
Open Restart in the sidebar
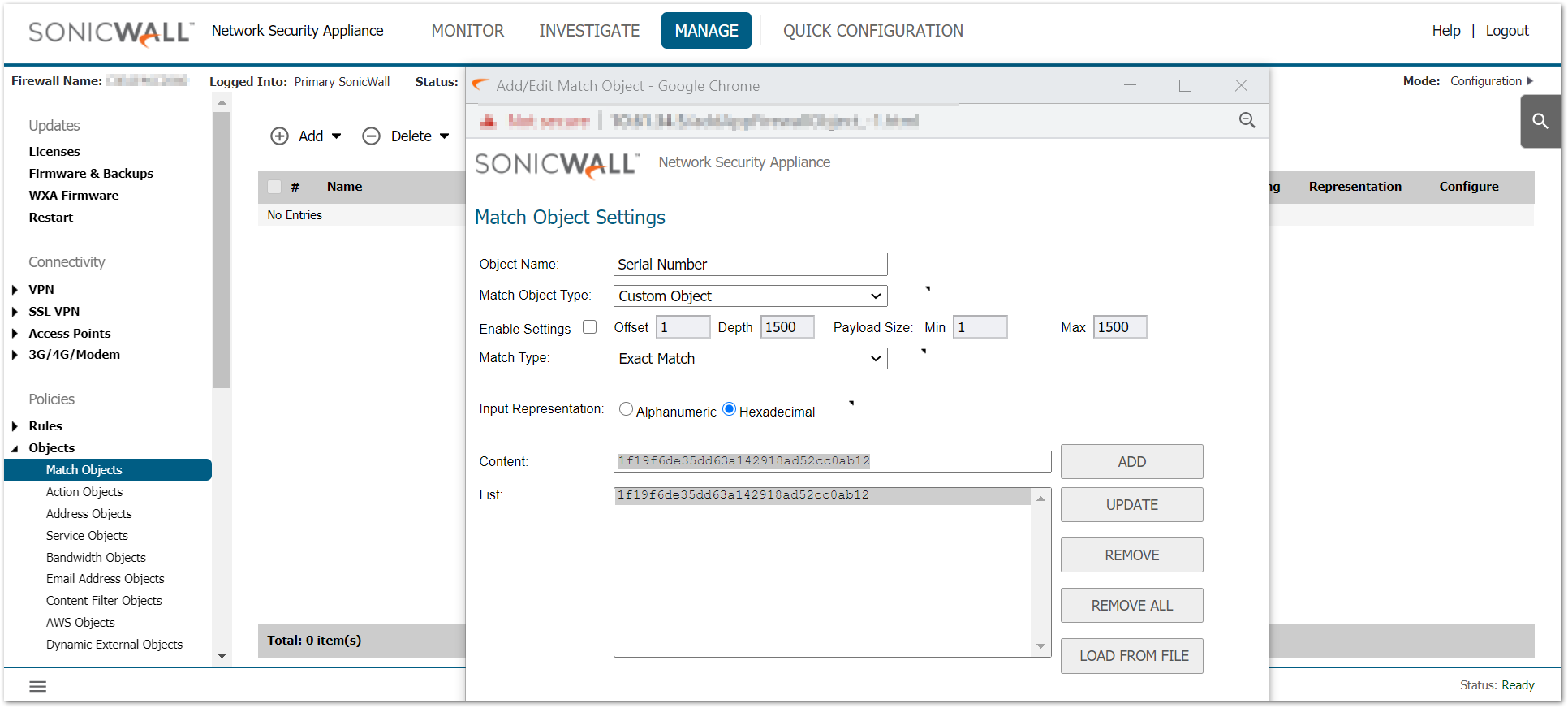coord(50,218)
